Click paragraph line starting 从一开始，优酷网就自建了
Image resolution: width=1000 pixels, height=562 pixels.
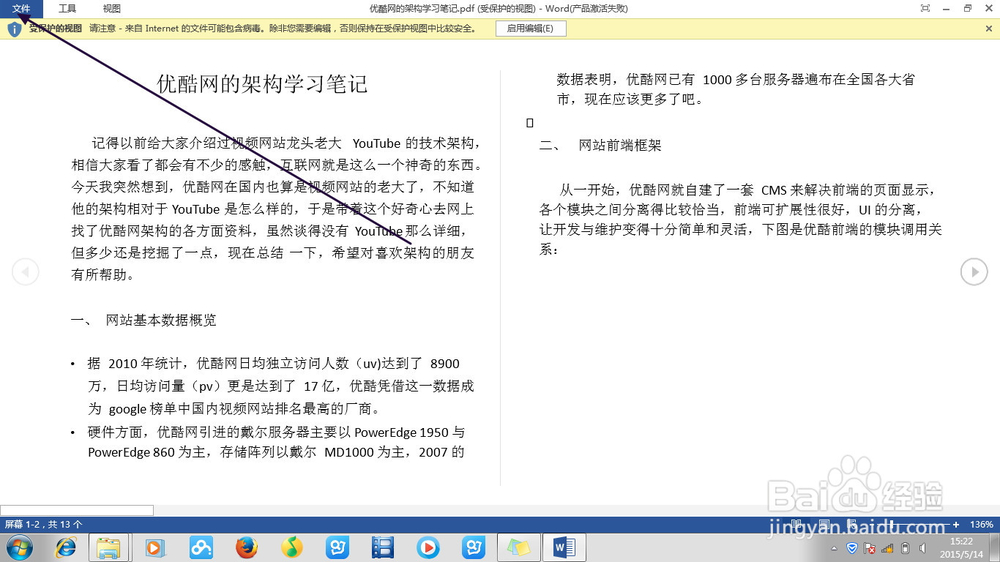coord(748,190)
